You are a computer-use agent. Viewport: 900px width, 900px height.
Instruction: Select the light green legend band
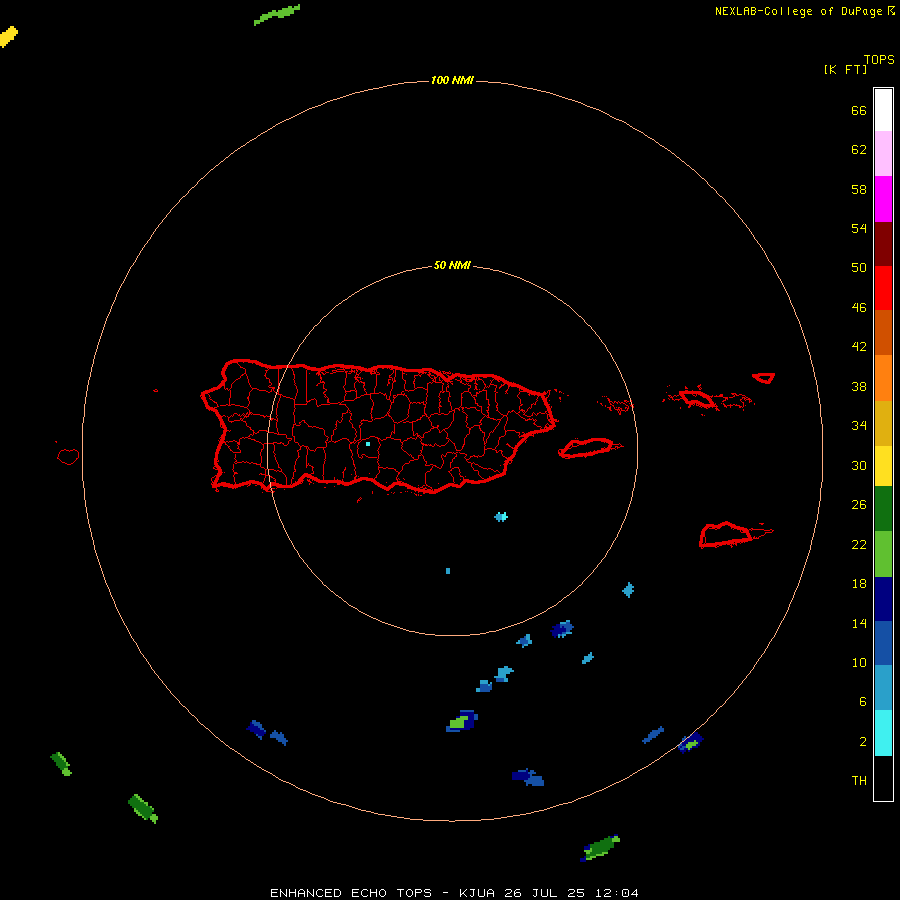[x=883, y=554]
